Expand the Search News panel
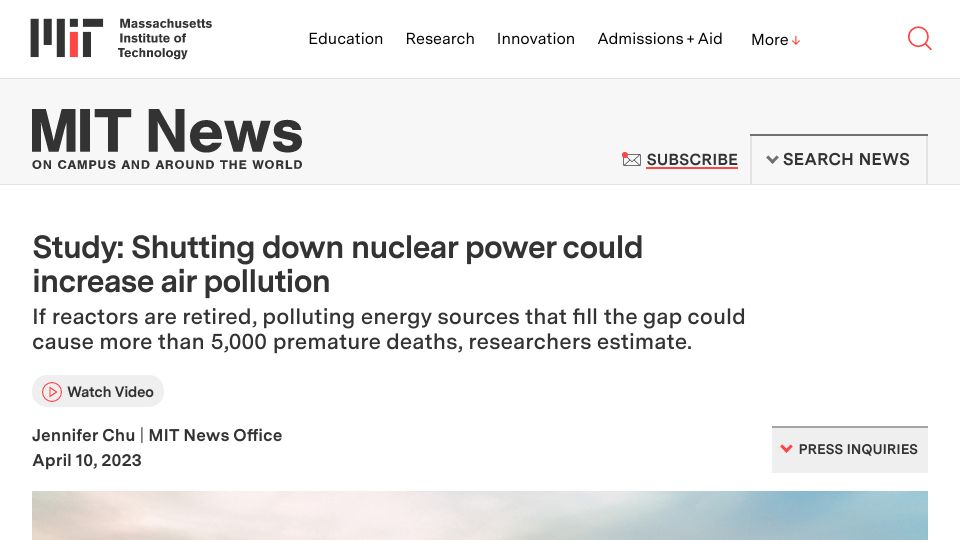960x540 pixels. click(839, 159)
